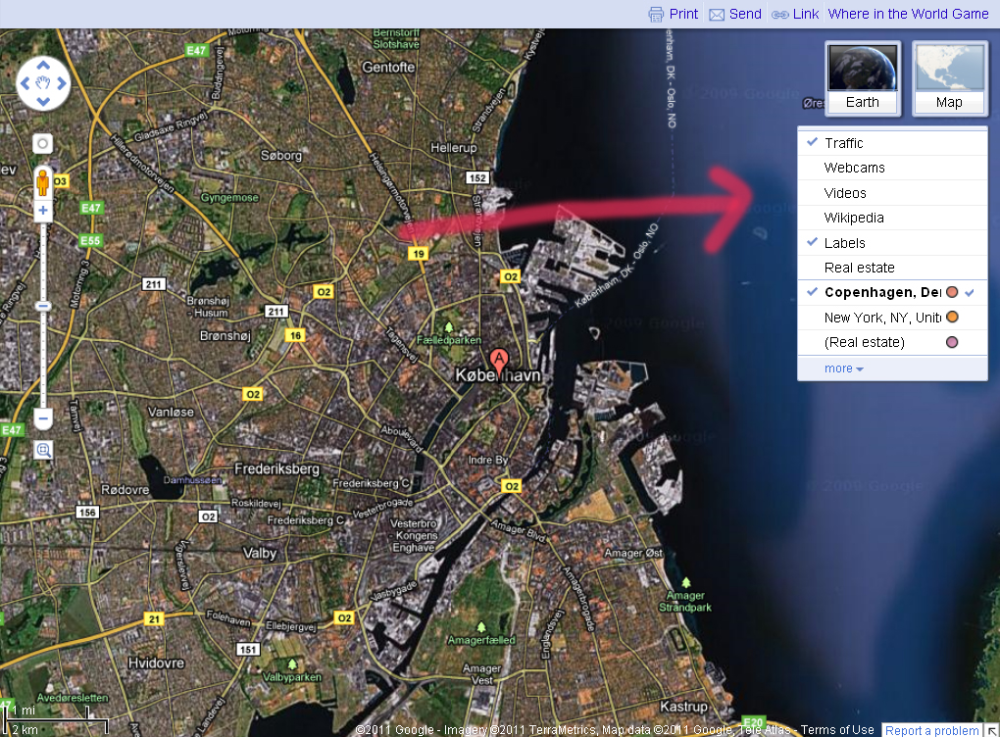
Task: Enable the New York, NY search layer
Action: [x=892, y=317]
